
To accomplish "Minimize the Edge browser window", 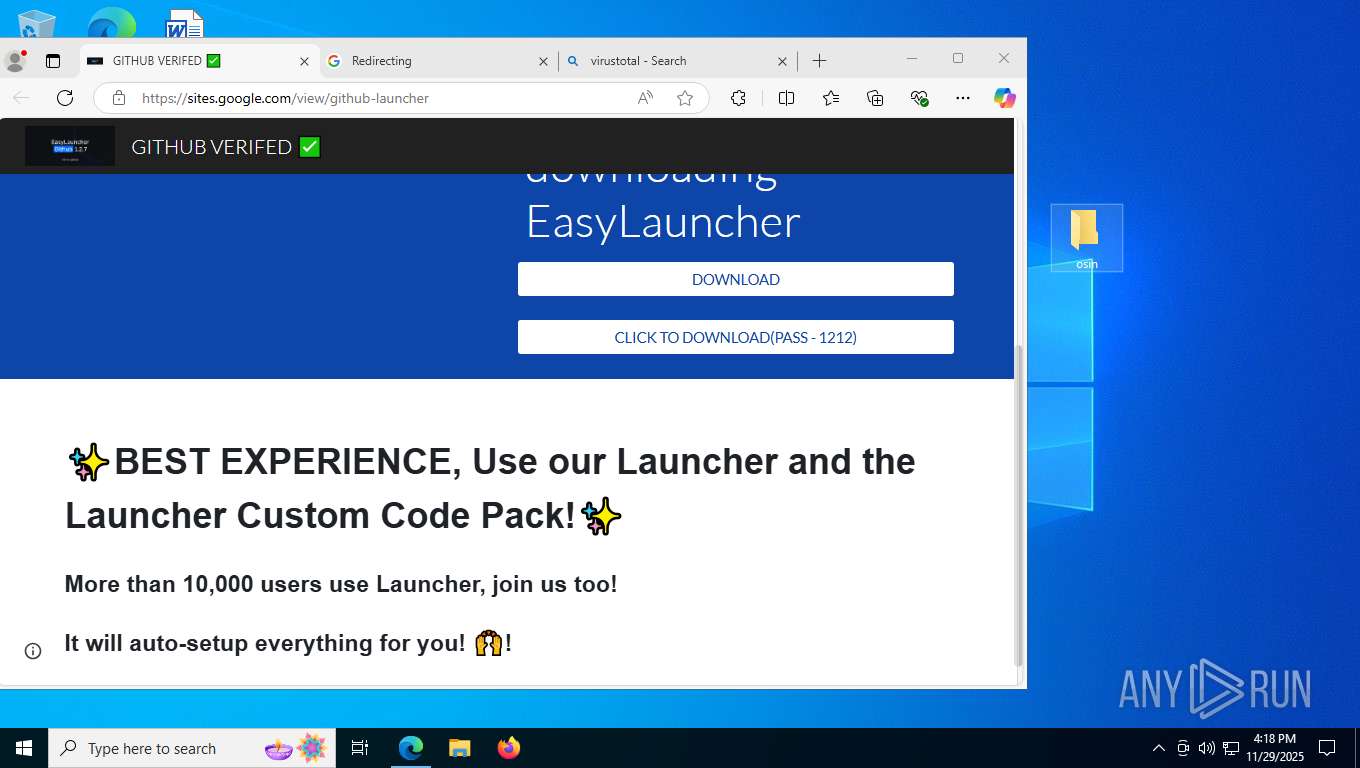I will [912, 59].
